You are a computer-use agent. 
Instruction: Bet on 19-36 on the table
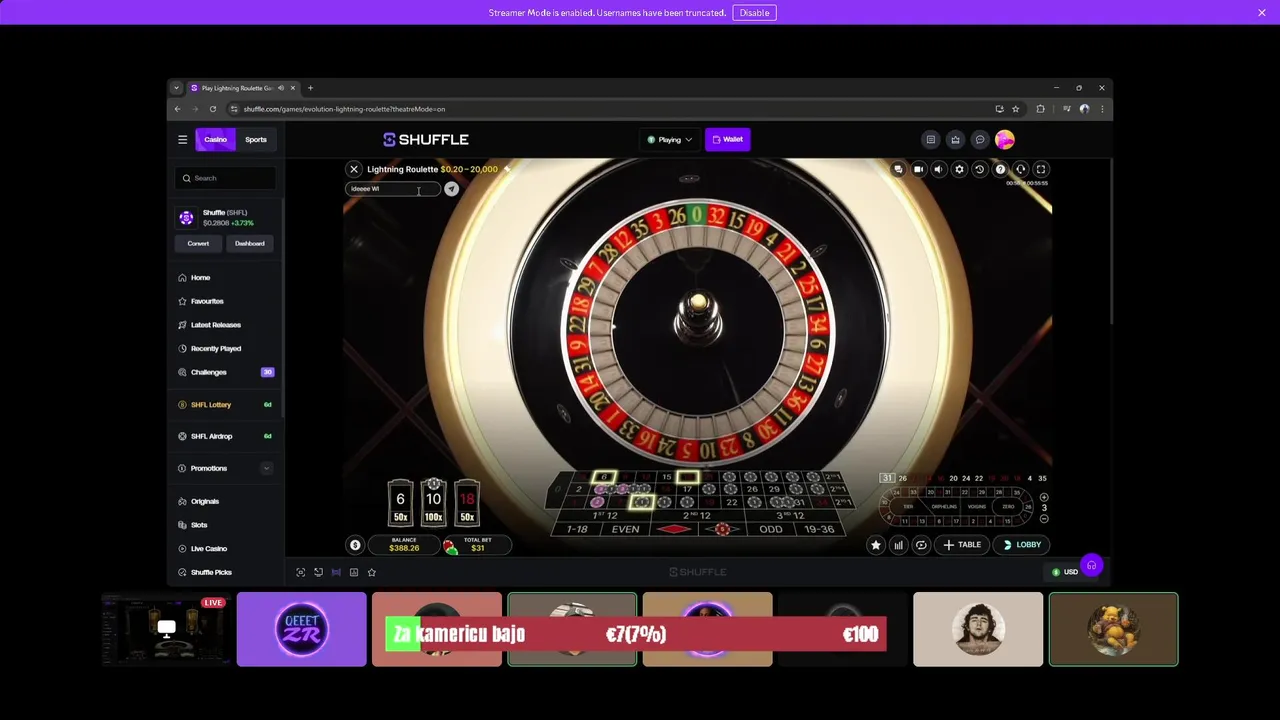pos(819,529)
